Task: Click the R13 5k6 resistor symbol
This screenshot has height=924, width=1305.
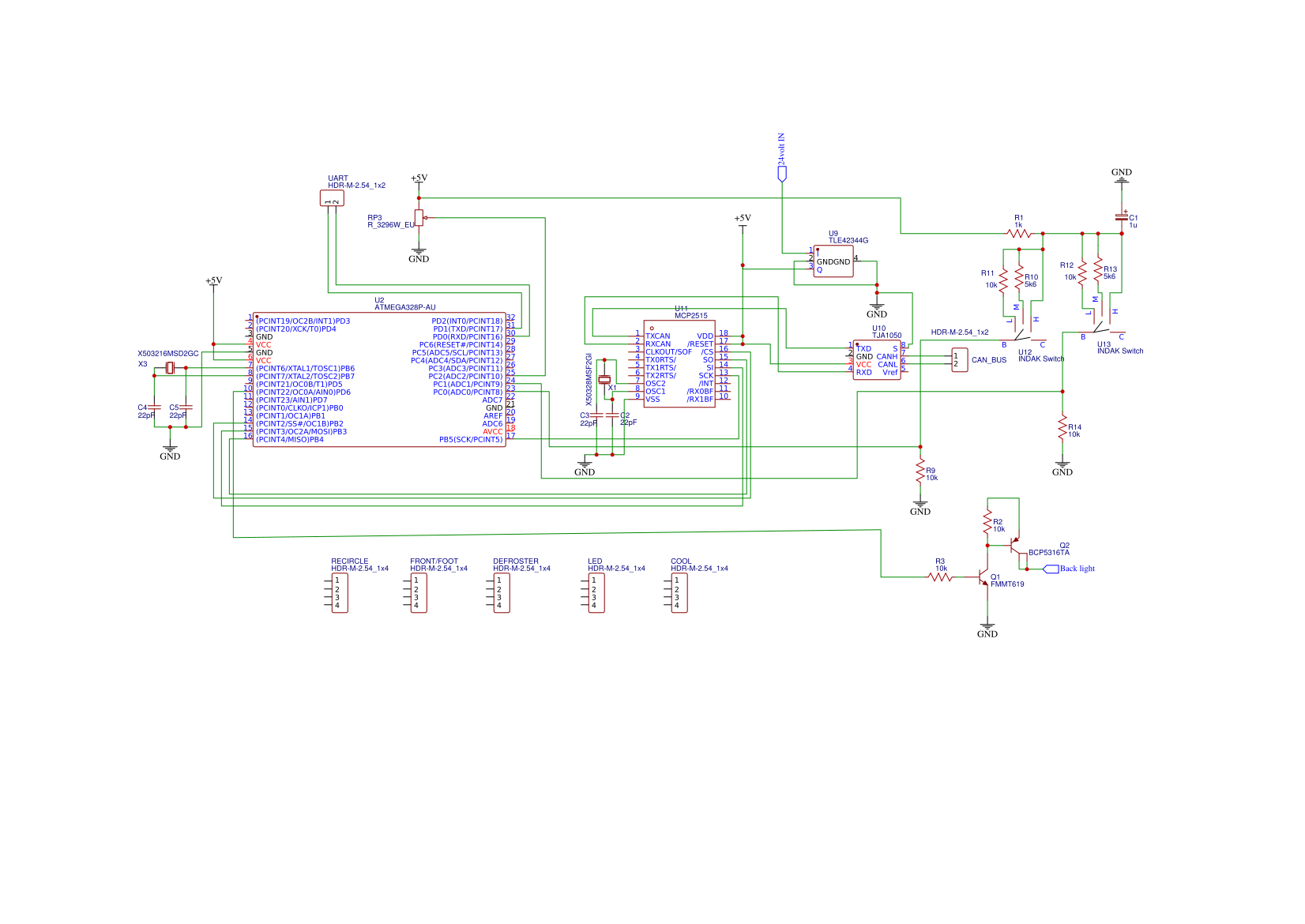Action: 1098,269
